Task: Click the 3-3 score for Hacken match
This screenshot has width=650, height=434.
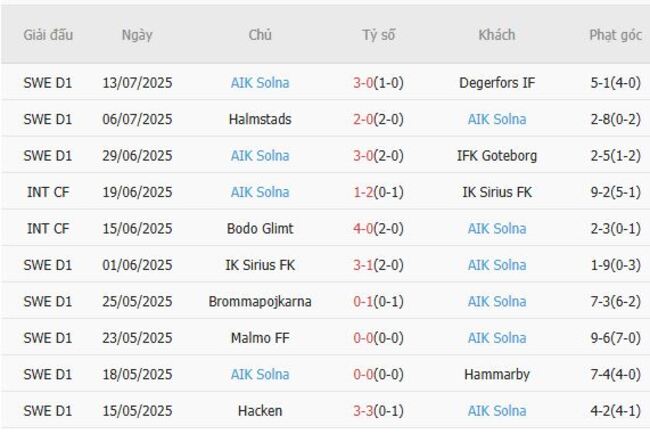Action: (x=363, y=411)
